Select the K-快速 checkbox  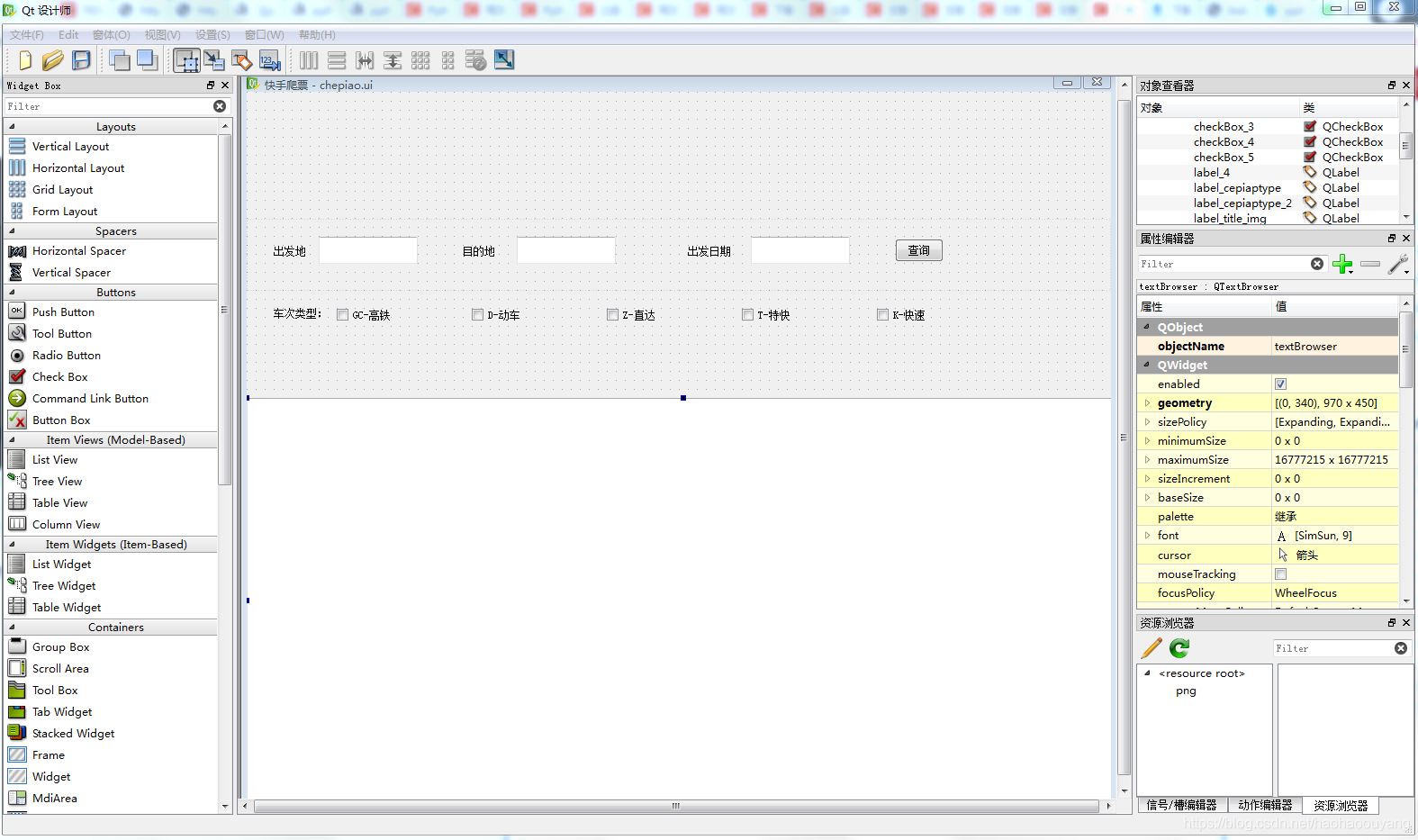tap(883, 315)
